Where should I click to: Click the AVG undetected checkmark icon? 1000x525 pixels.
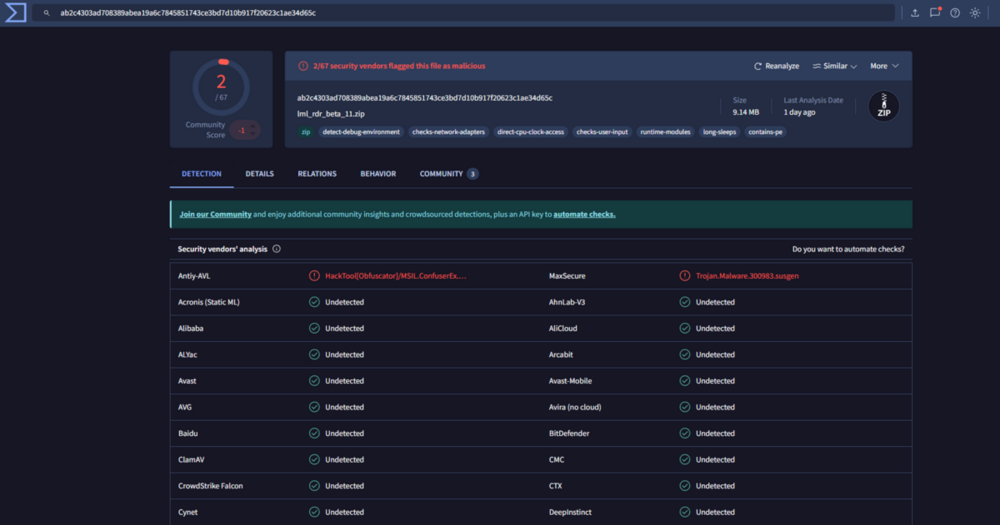click(314, 406)
